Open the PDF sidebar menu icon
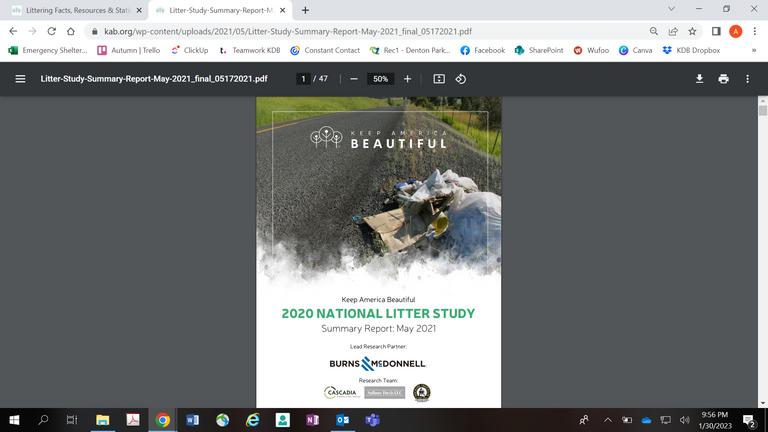Viewport: 768px width, 432px height. click(20, 79)
